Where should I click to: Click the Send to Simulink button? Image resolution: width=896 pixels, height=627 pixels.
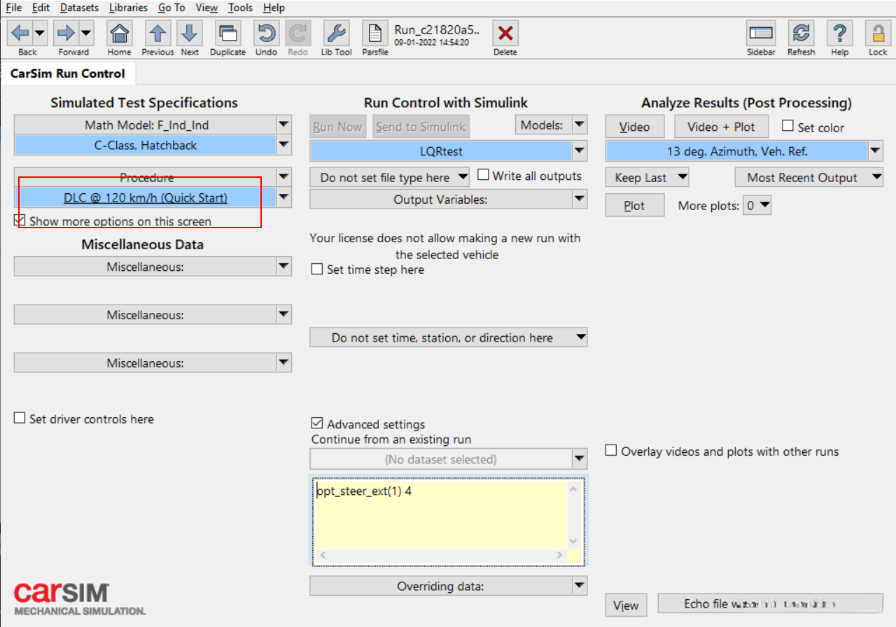coord(421,126)
